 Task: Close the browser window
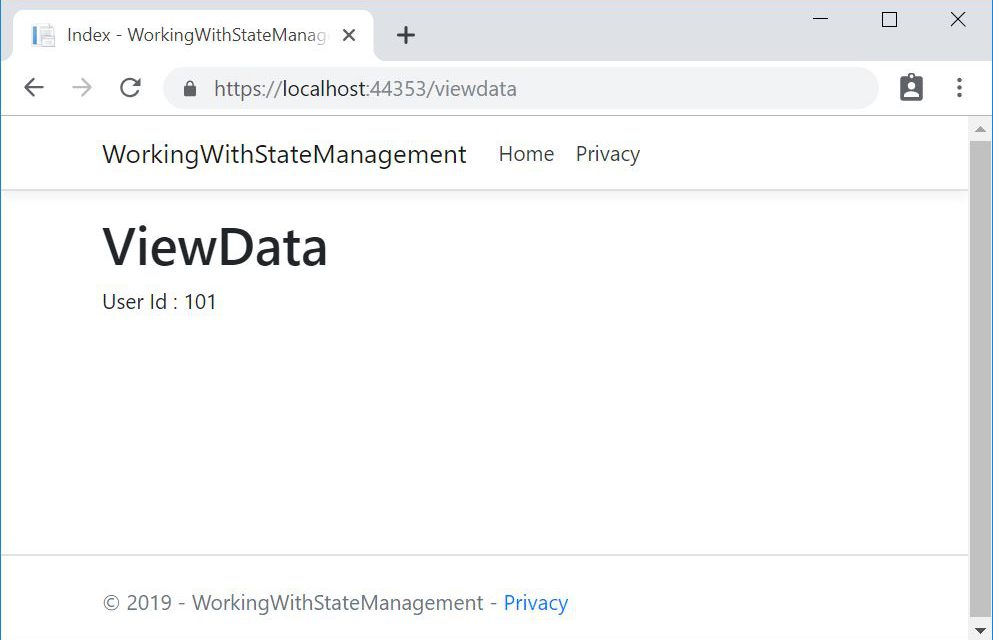pos(957,19)
